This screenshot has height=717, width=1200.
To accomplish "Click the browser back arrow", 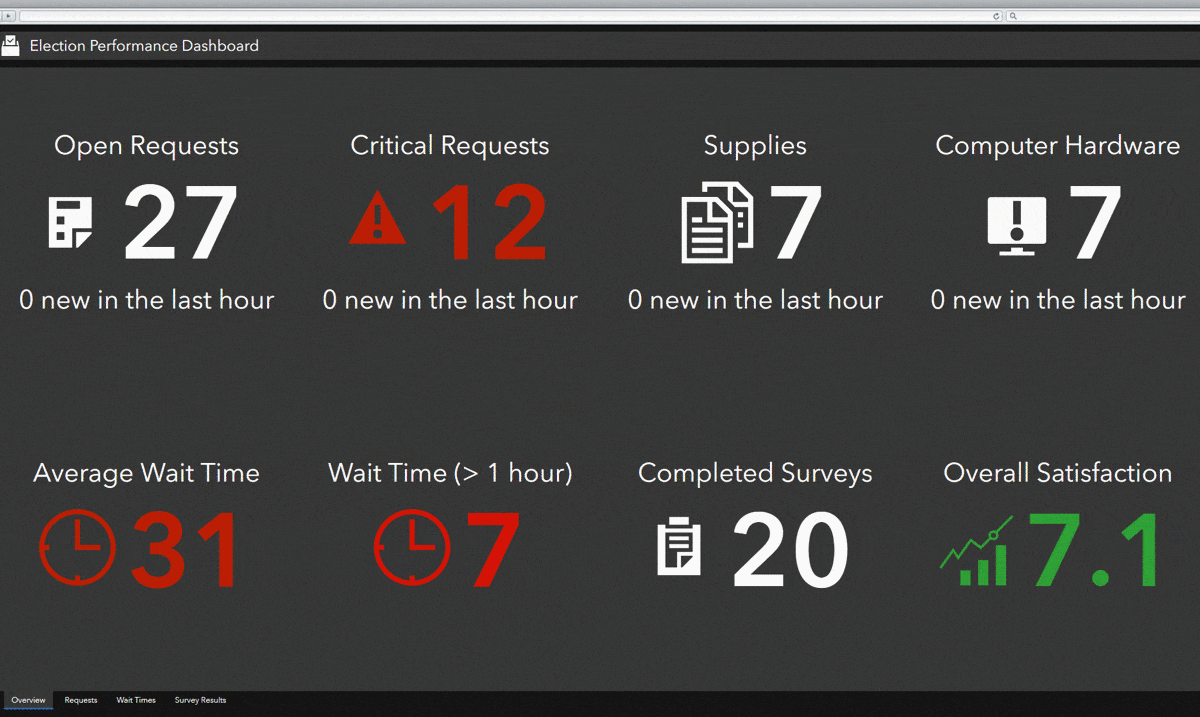I will coord(7,16).
